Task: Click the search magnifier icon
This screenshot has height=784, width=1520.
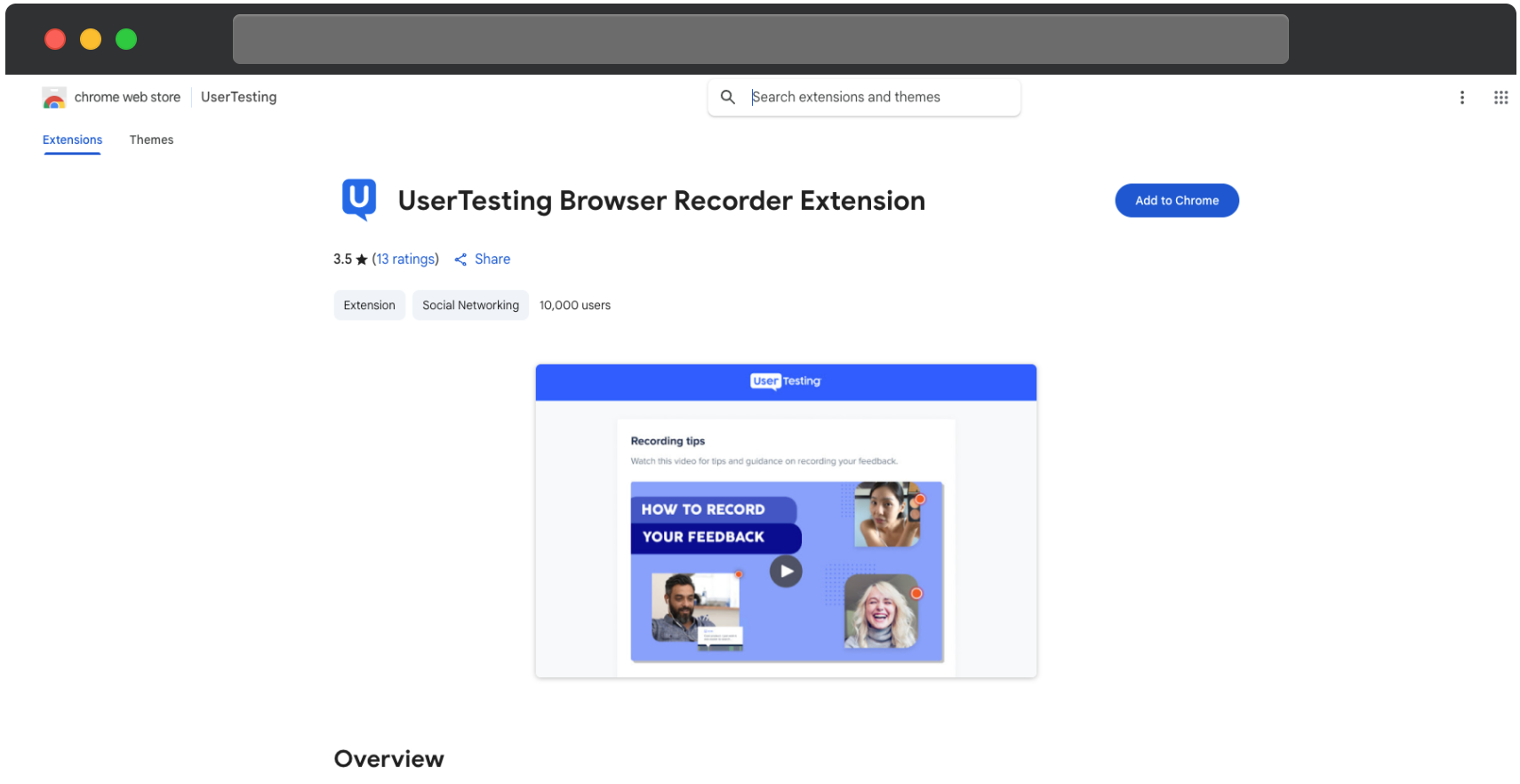Action: (x=727, y=97)
